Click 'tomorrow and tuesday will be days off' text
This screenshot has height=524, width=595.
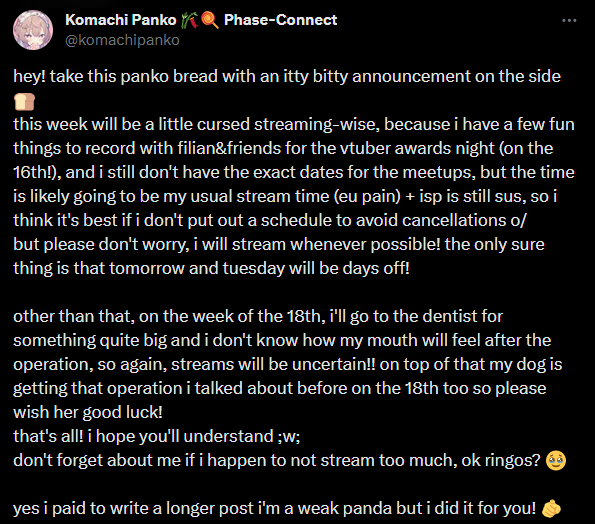[x=260, y=268]
